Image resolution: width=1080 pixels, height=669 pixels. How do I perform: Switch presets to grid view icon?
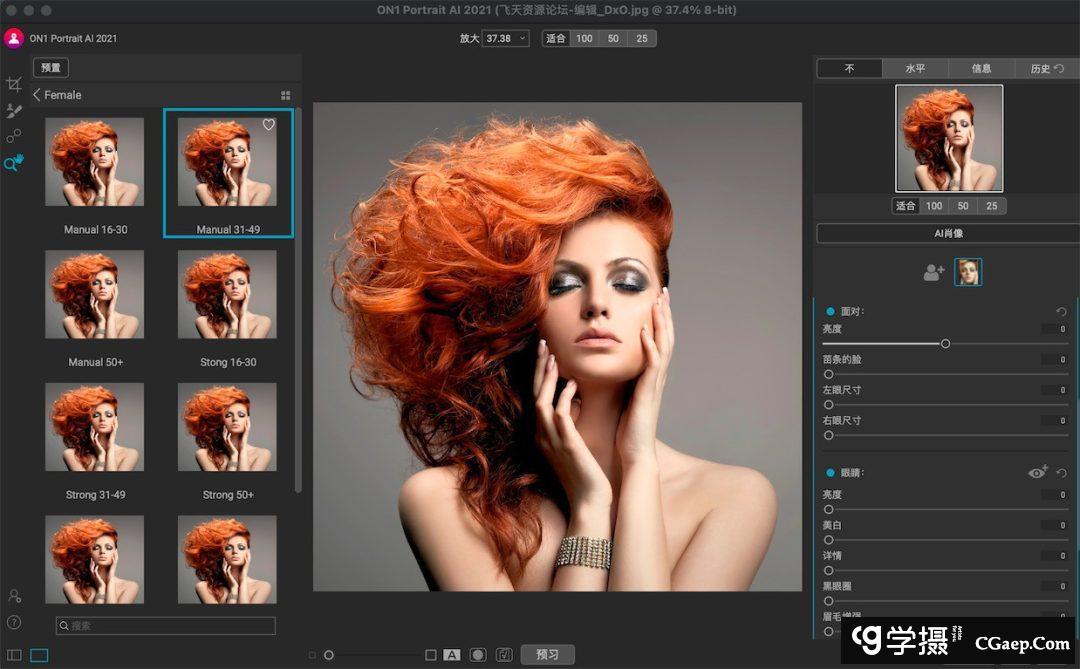pyautogui.click(x=286, y=95)
